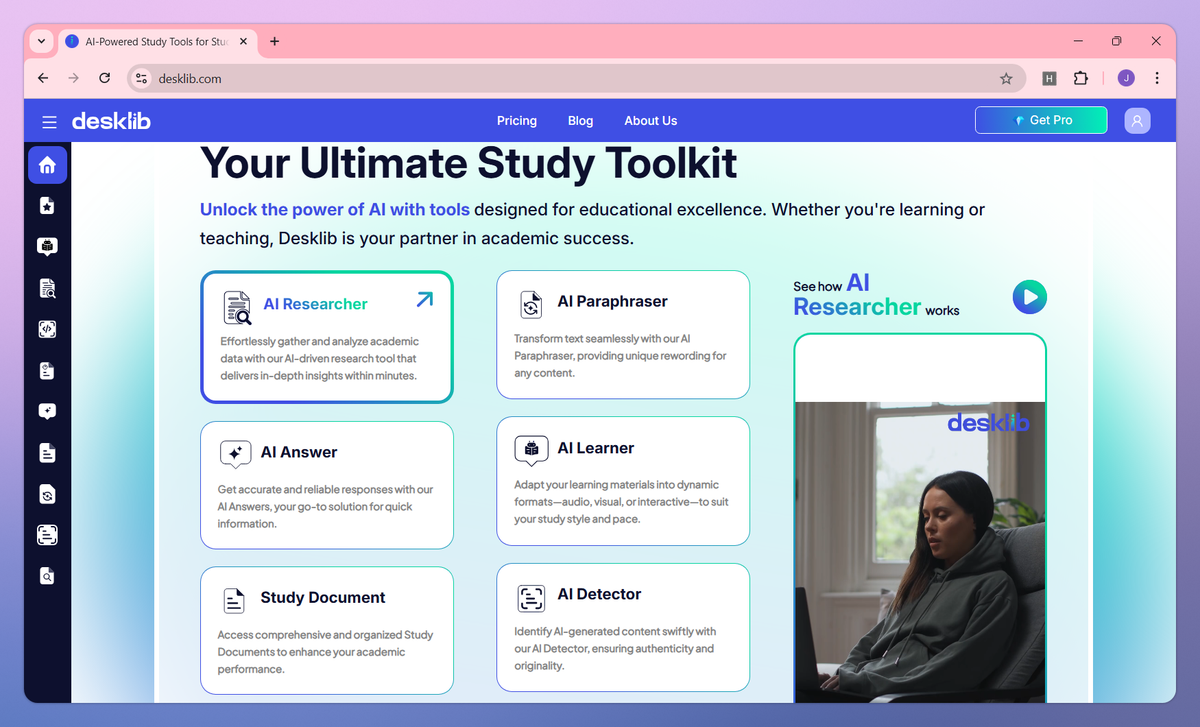Open the browser extensions puzzle icon
This screenshot has width=1200, height=727.
click(1081, 78)
